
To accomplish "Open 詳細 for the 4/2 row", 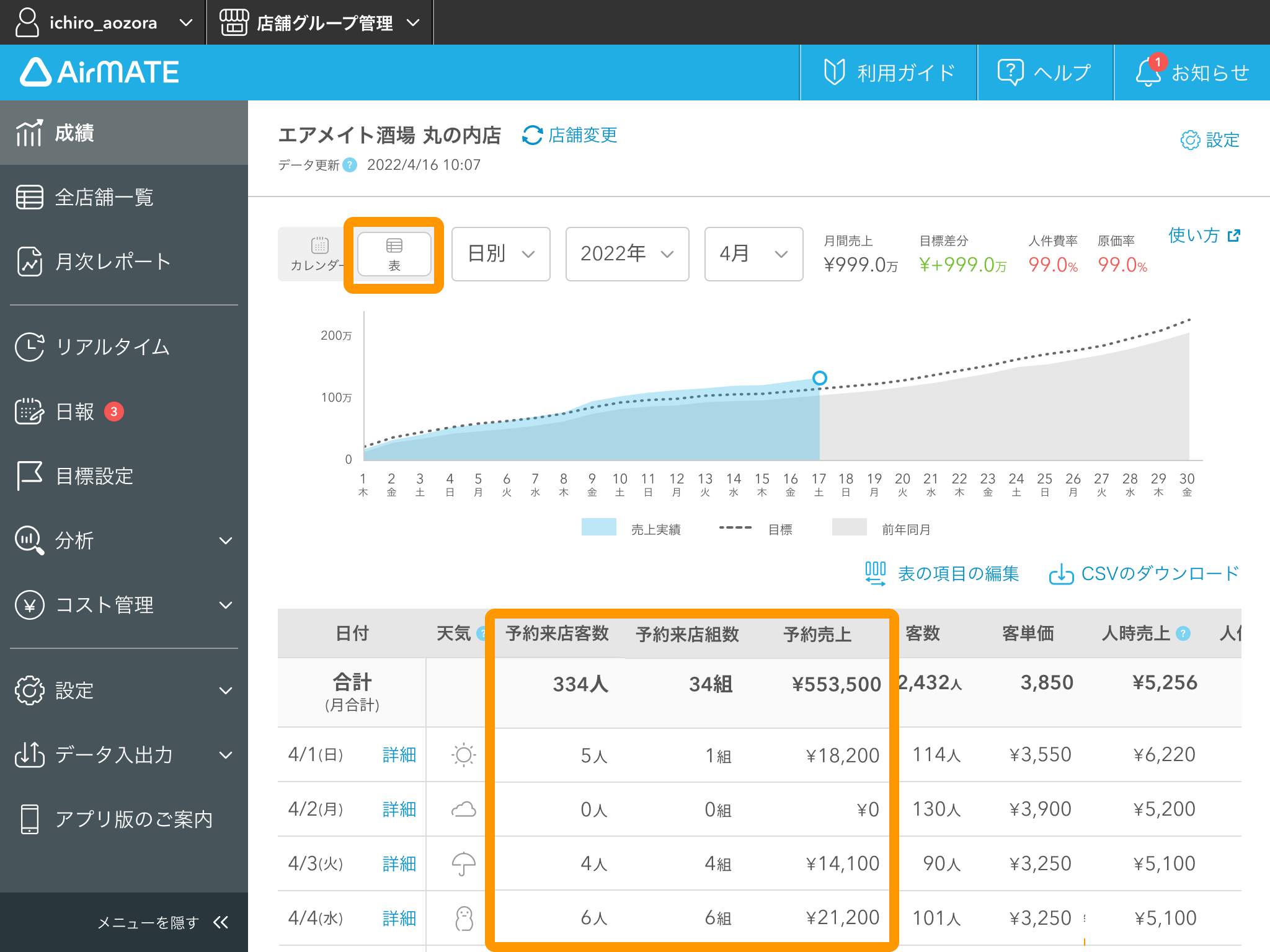I will [x=399, y=809].
